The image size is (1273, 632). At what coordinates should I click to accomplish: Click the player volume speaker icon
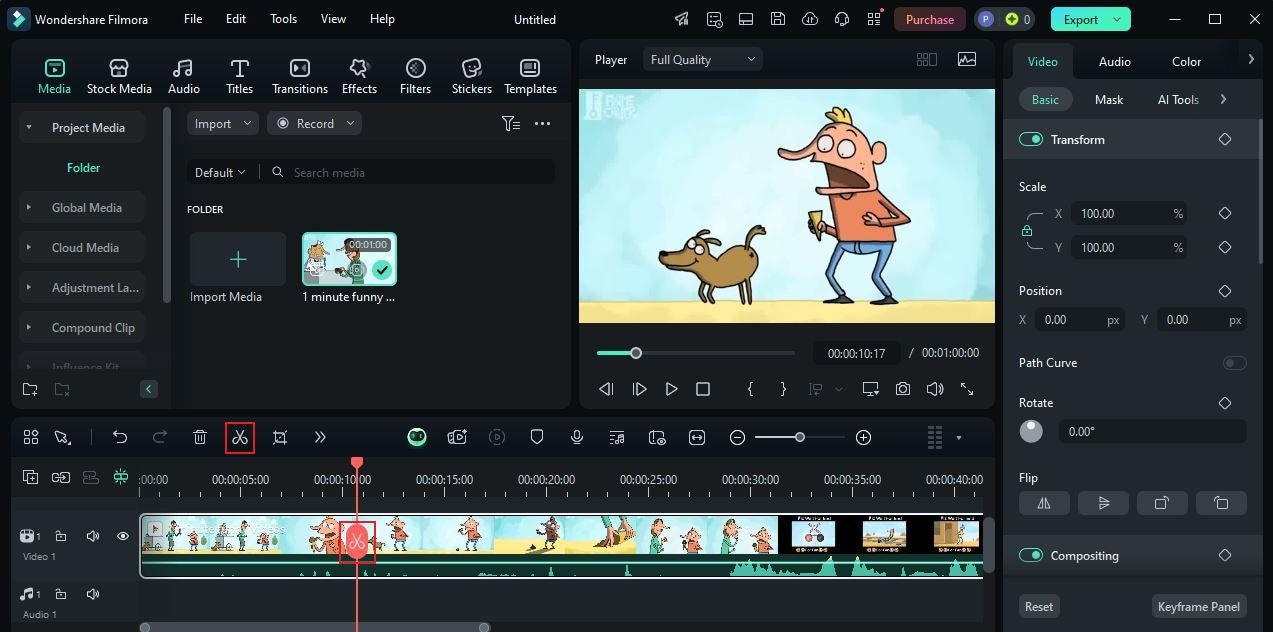pyautogui.click(x=935, y=389)
